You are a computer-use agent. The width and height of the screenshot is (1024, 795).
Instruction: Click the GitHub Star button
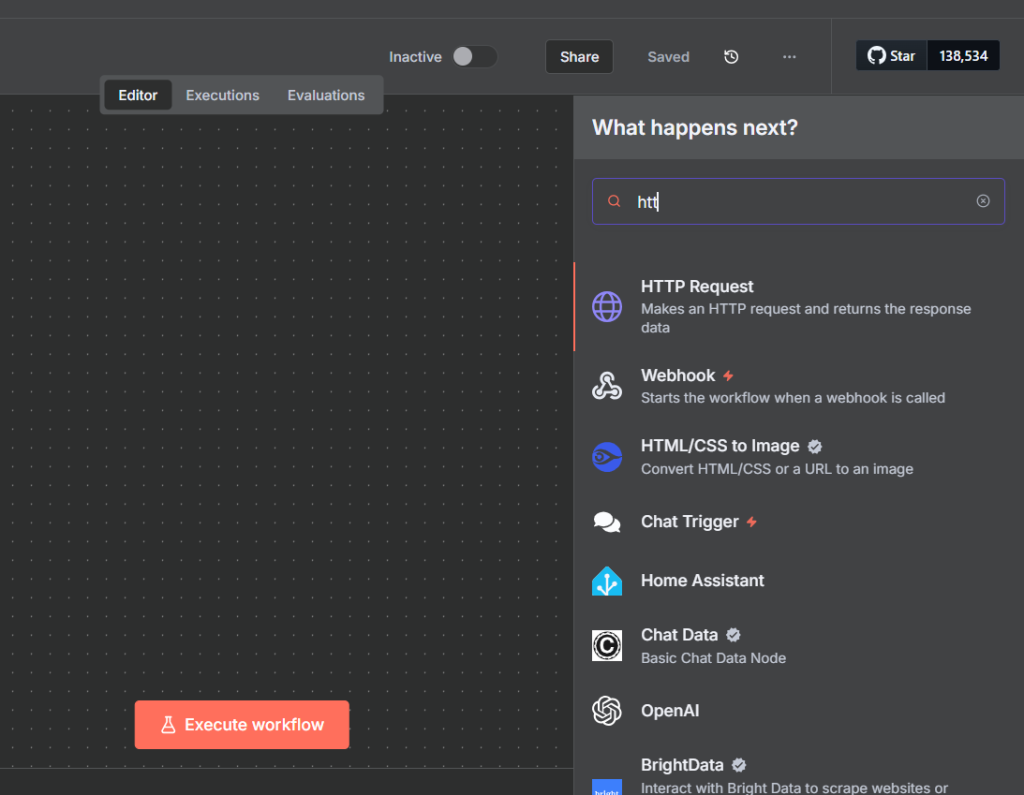pyautogui.click(x=892, y=56)
